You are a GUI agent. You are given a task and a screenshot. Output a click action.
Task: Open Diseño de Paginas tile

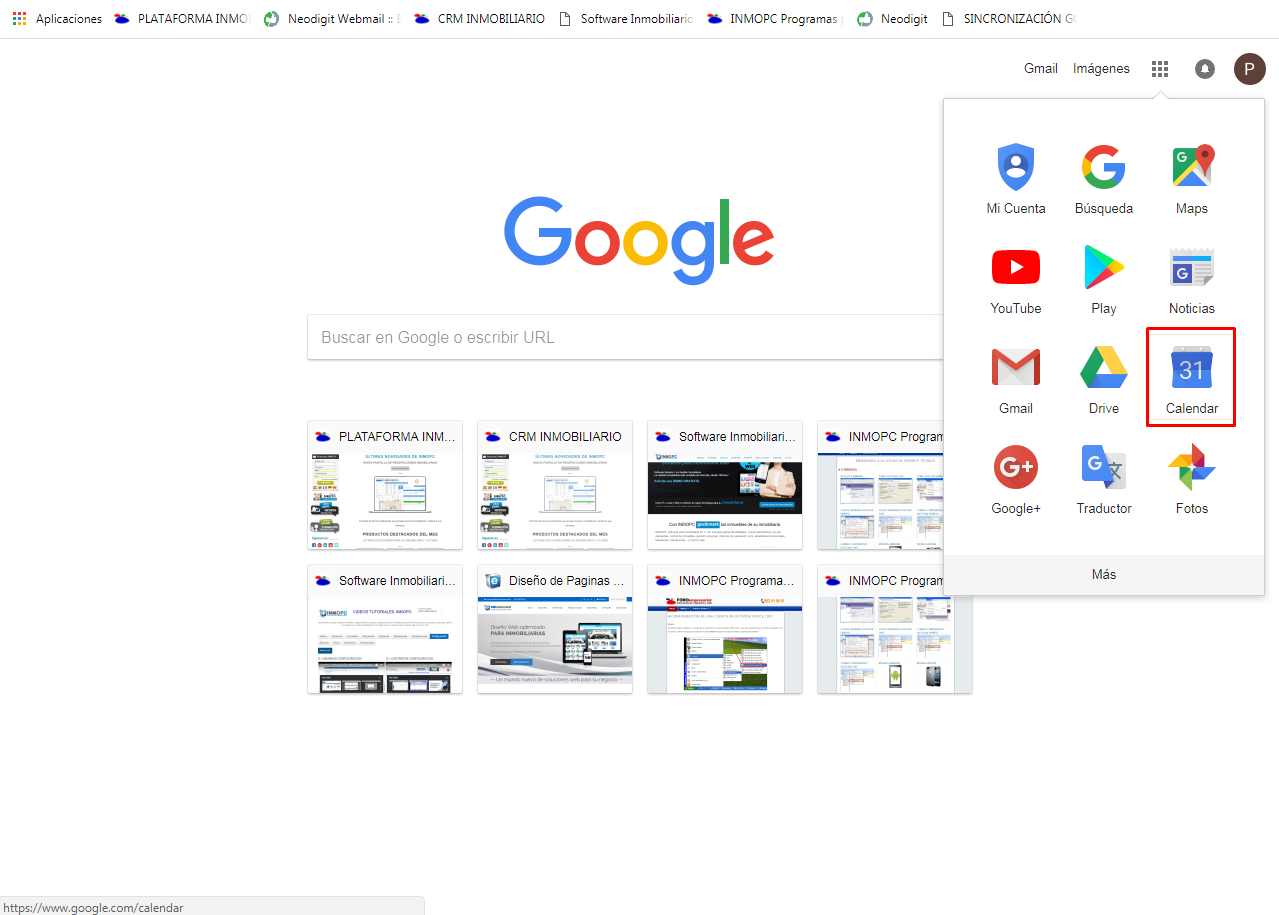coord(555,629)
